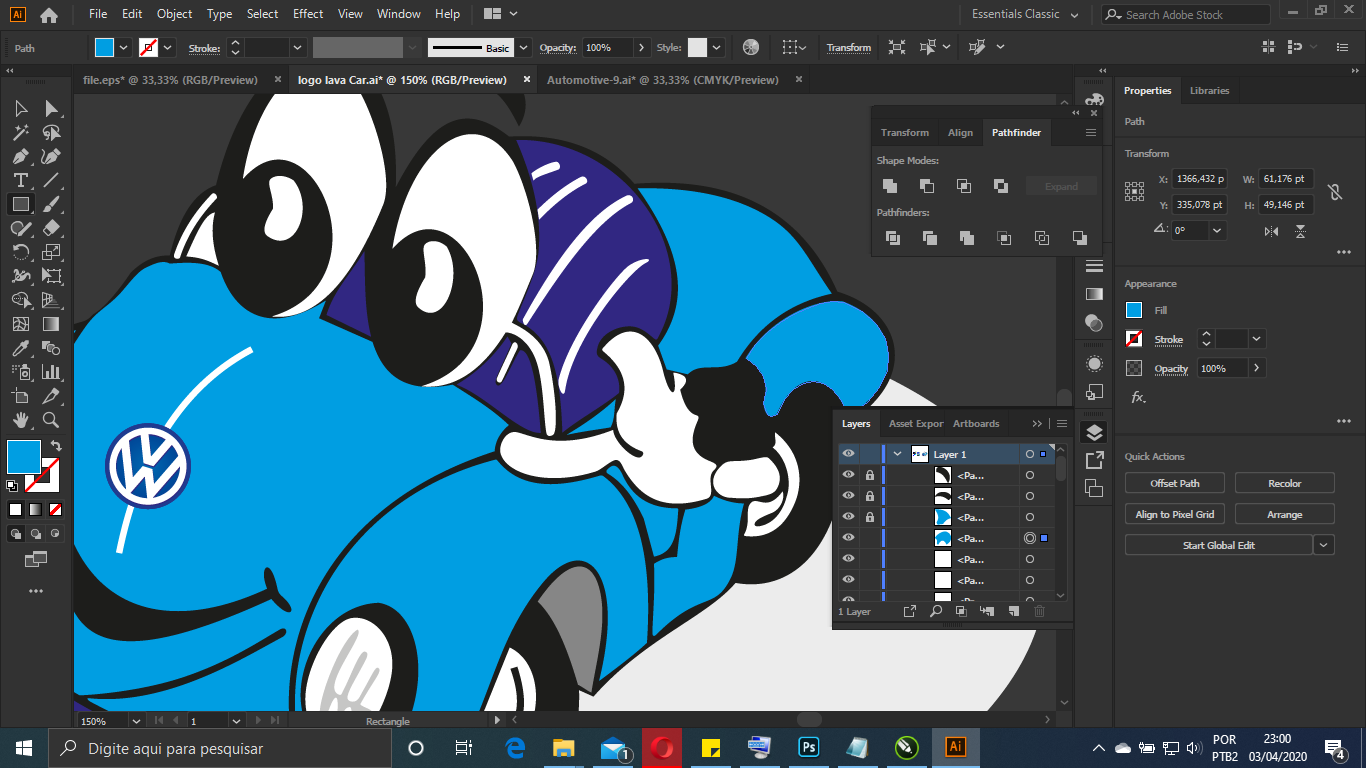This screenshot has width=1366, height=768.
Task: Open Start Global Edit options arrow
Action: pos(1324,545)
